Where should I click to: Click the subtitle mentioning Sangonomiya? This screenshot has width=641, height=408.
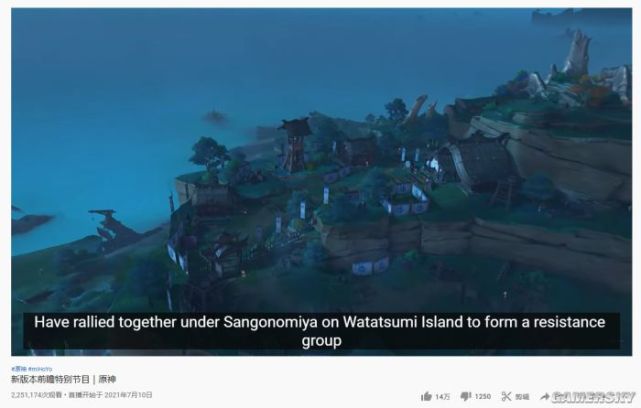(x=321, y=331)
